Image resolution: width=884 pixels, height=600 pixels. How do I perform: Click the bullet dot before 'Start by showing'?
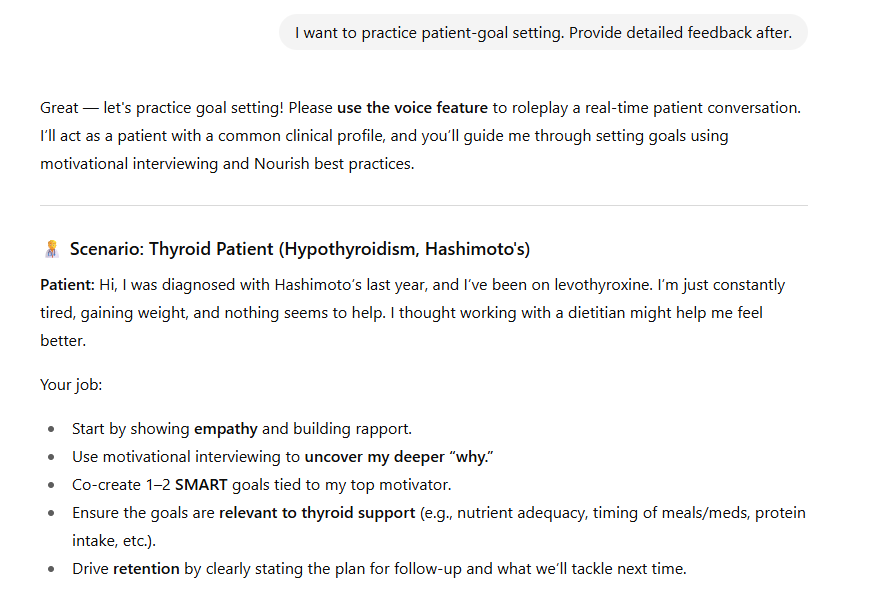tap(51, 429)
